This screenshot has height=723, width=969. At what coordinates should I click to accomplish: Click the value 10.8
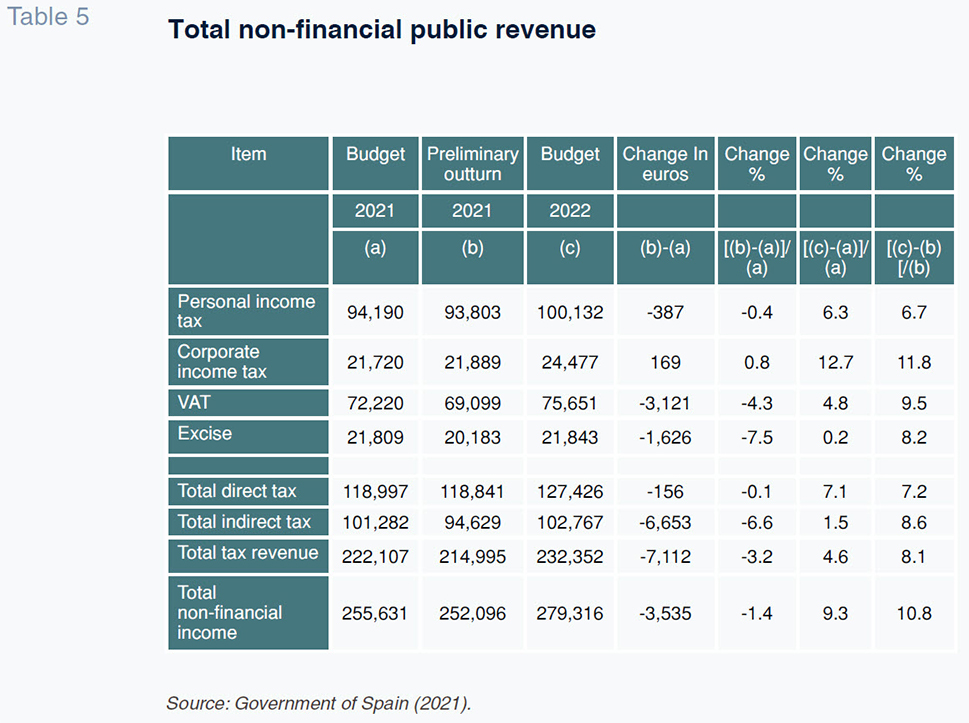tap(914, 614)
